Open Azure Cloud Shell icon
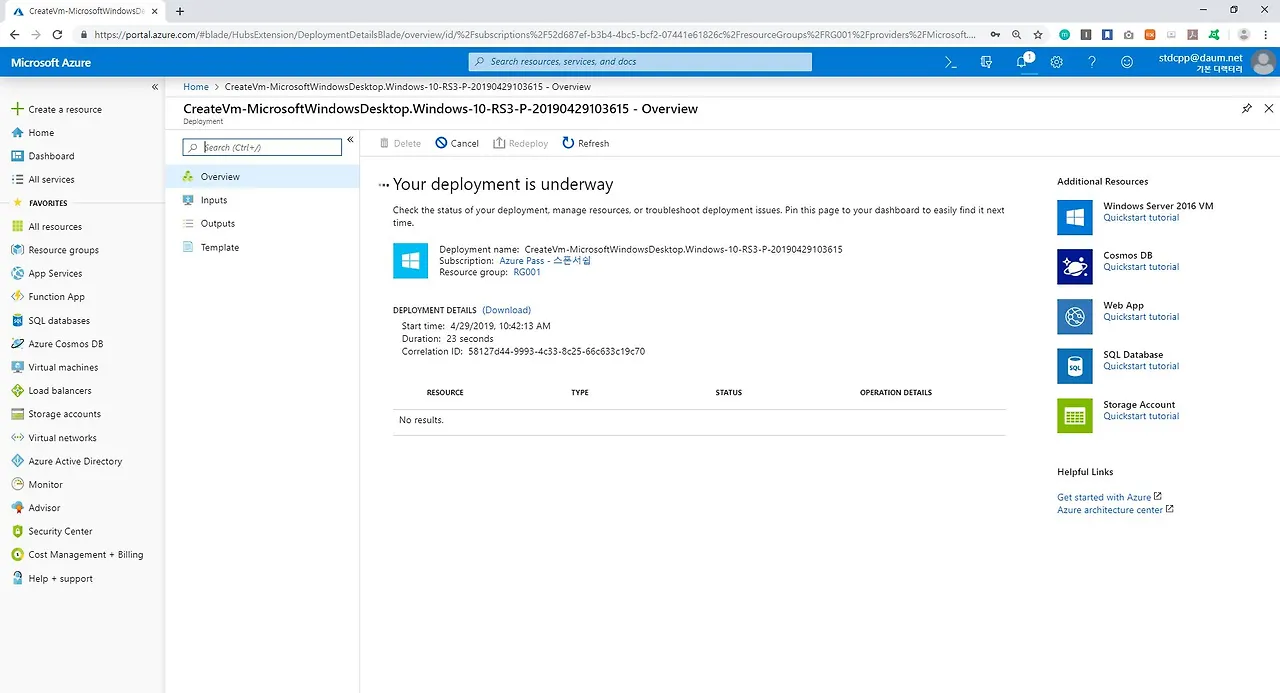 [951, 62]
